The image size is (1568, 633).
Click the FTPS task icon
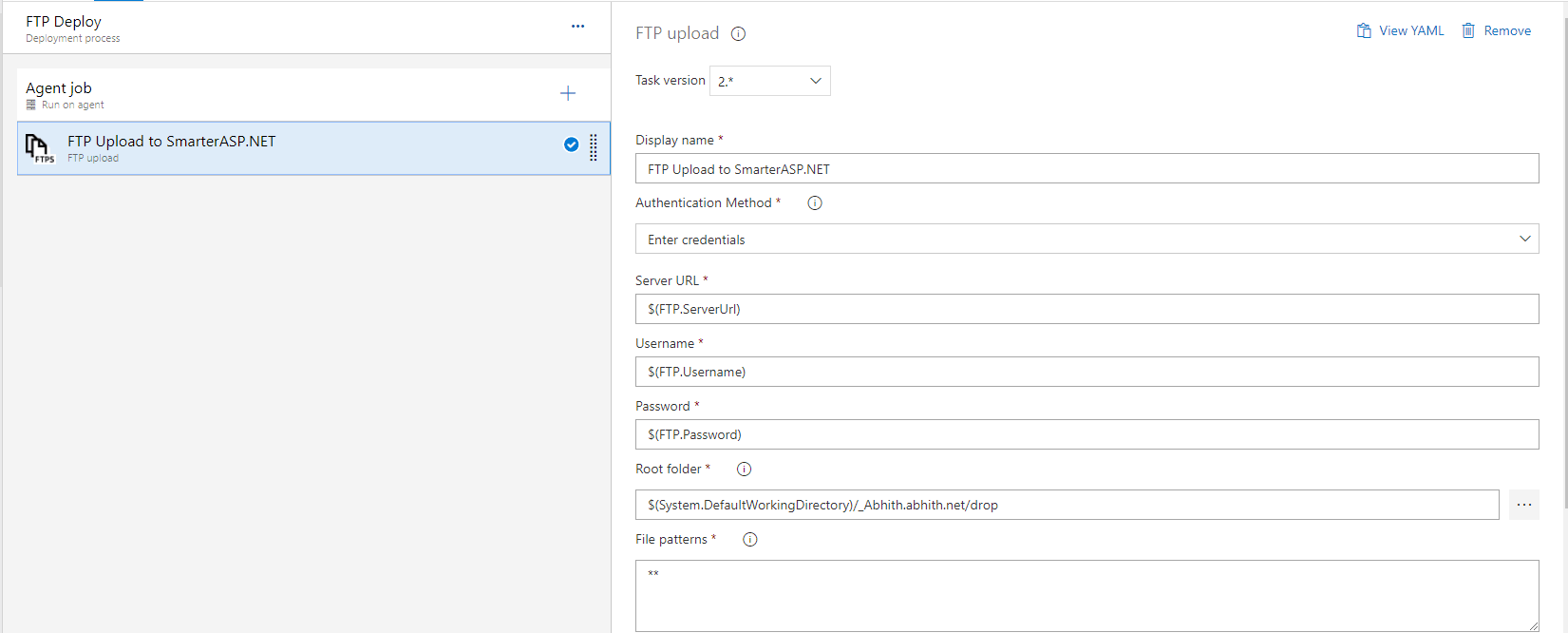click(x=39, y=148)
